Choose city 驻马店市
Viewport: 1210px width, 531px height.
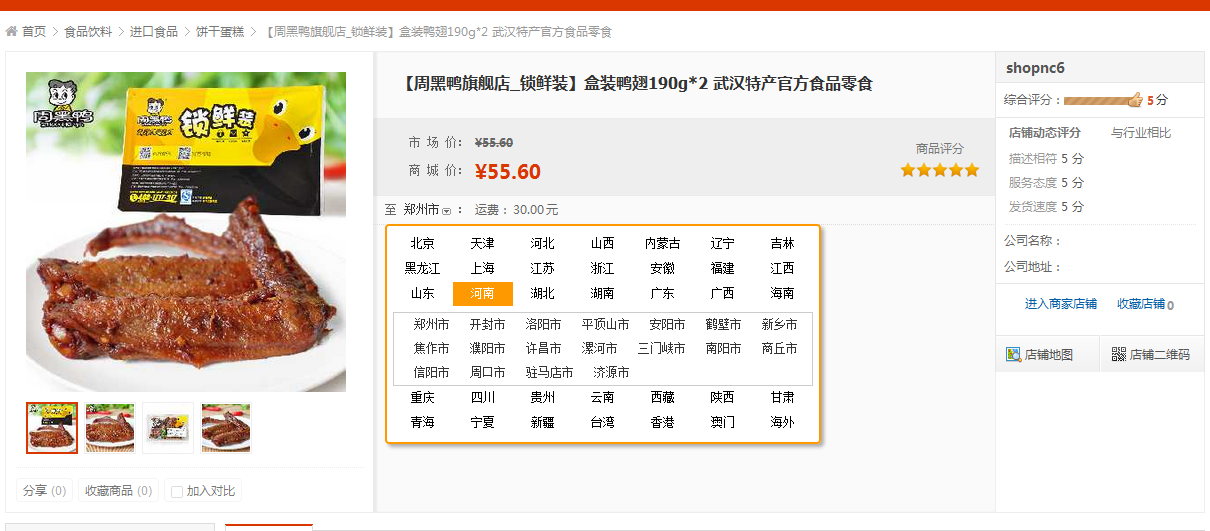click(x=549, y=372)
